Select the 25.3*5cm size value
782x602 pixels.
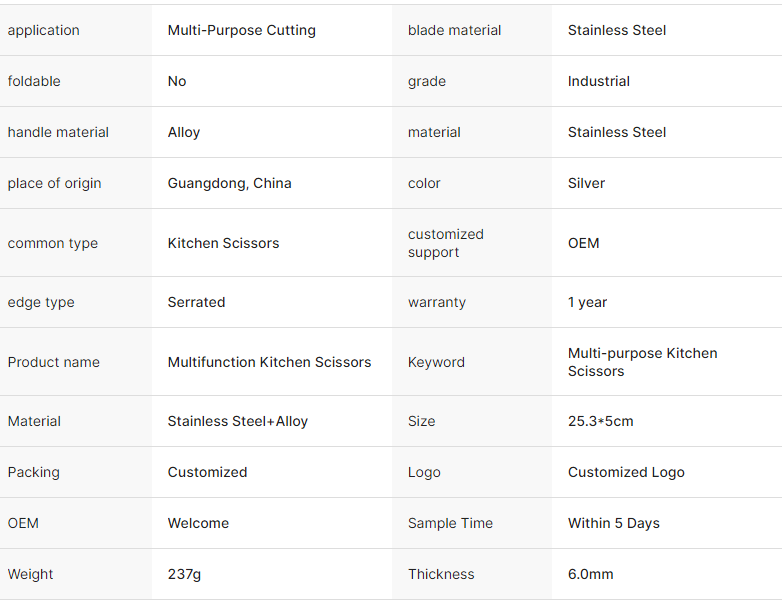click(x=600, y=421)
